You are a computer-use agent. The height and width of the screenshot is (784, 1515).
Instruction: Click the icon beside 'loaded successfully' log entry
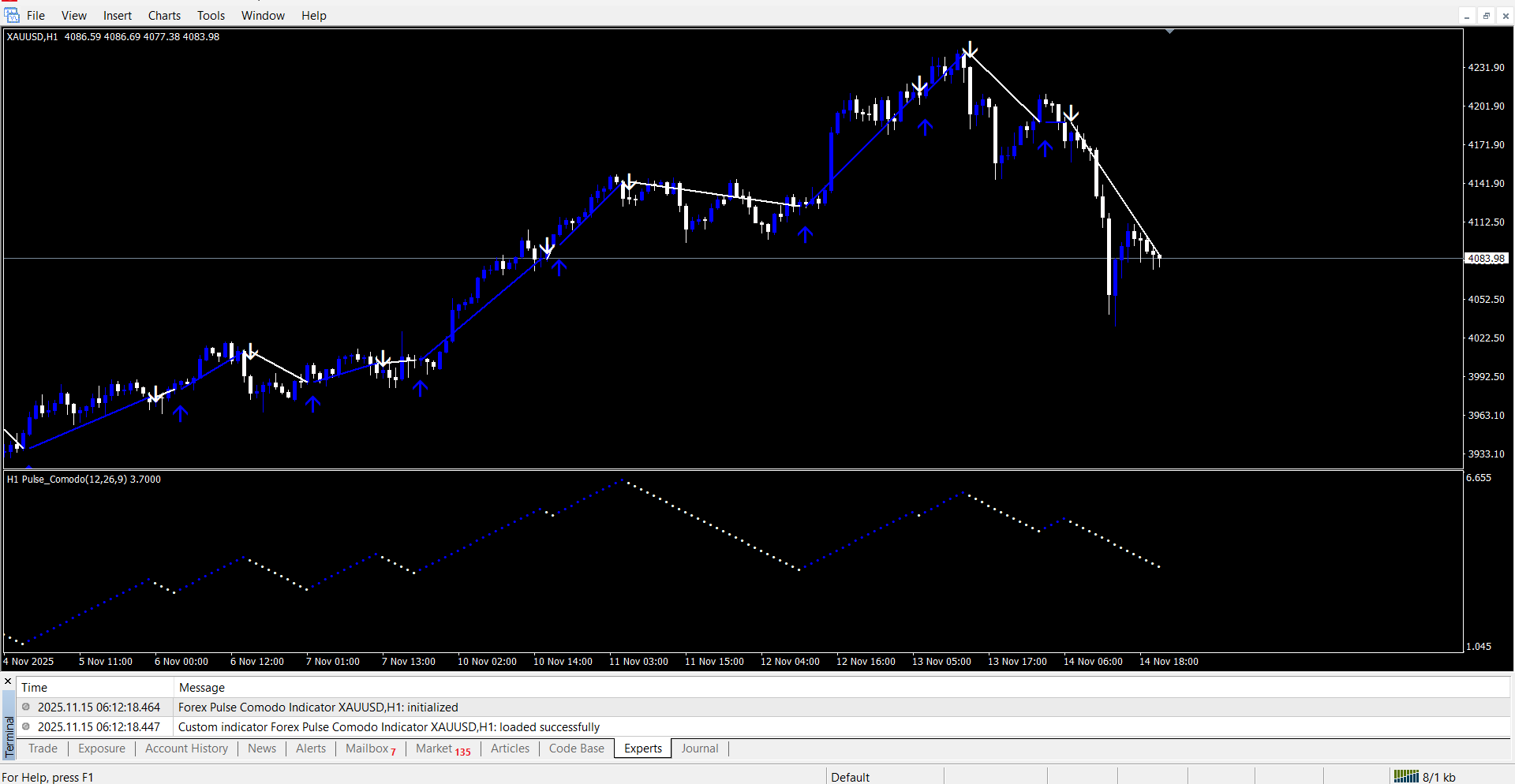coord(26,727)
